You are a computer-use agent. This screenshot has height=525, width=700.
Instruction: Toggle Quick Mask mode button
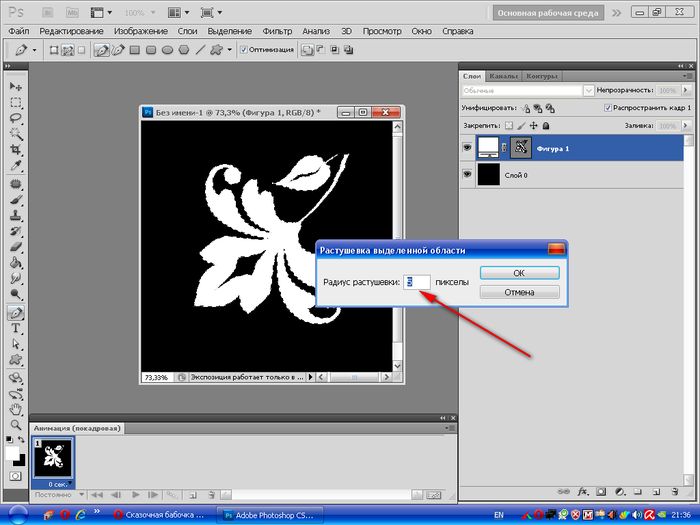point(15,476)
